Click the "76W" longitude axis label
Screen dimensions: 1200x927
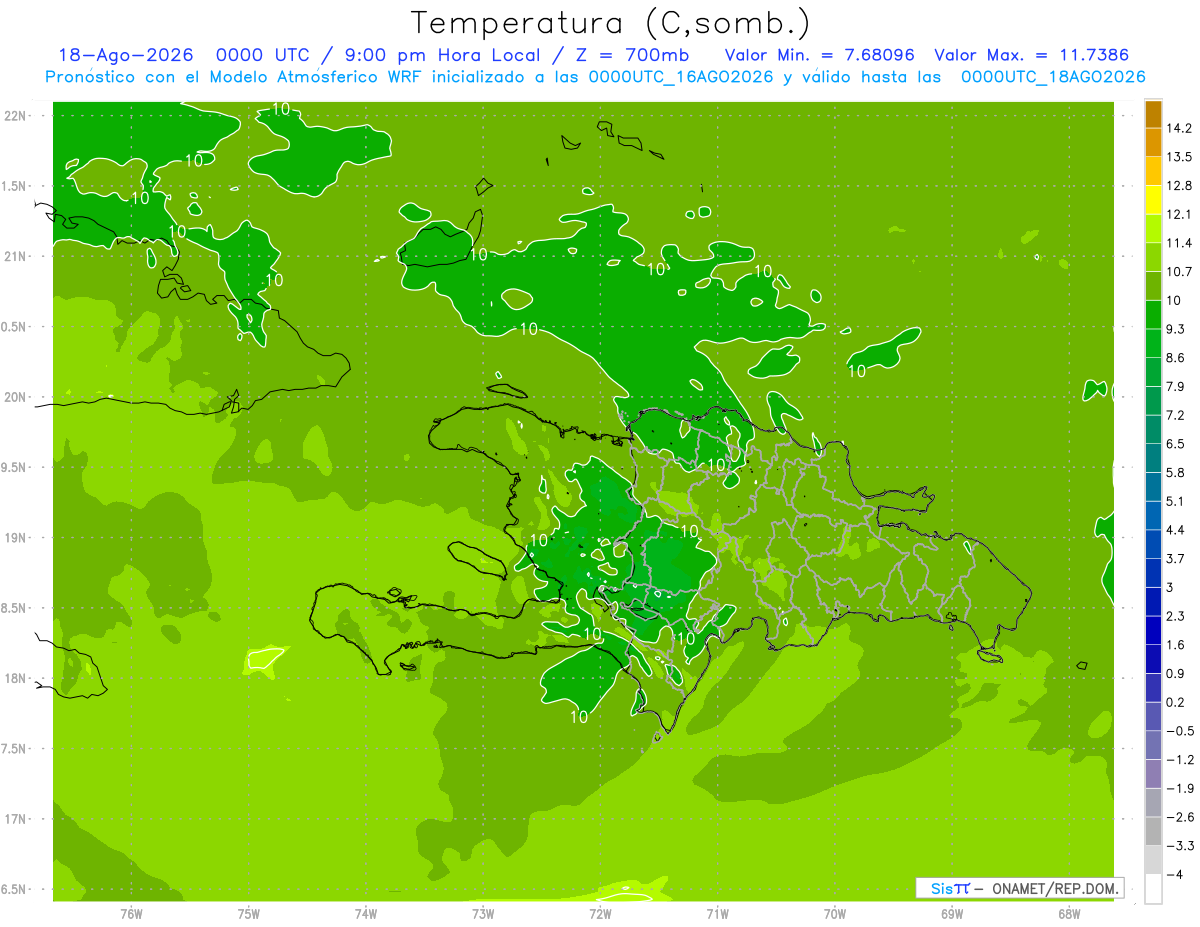tap(131, 913)
